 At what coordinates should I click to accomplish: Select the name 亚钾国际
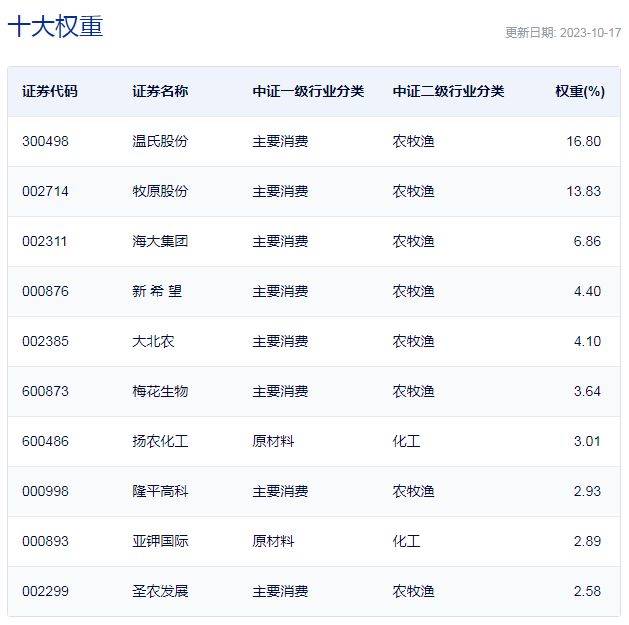click(x=160, y=541)
